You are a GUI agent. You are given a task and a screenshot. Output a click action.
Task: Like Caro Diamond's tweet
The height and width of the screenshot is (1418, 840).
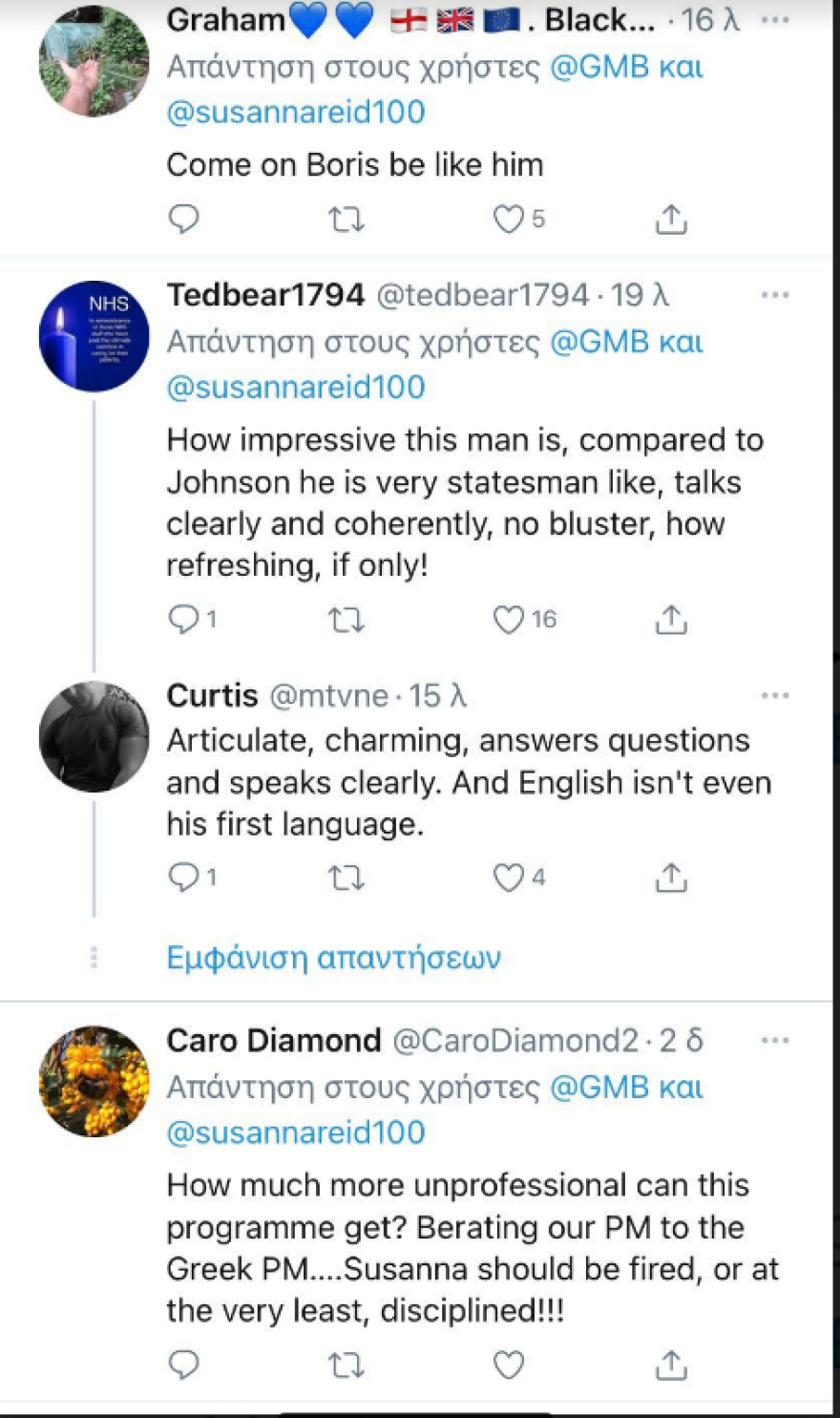click(509, 1365)
